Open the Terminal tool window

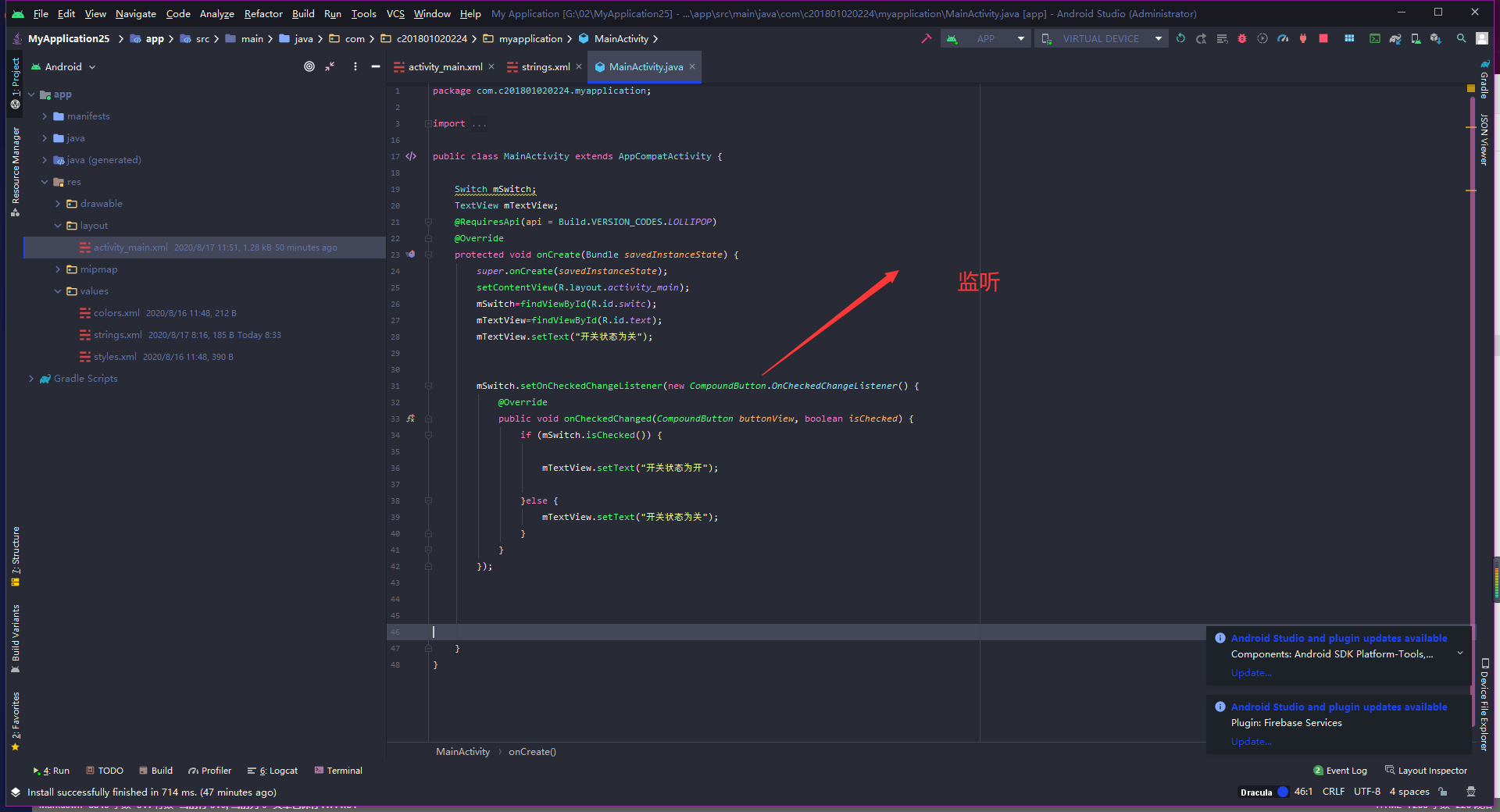(338, 771)
